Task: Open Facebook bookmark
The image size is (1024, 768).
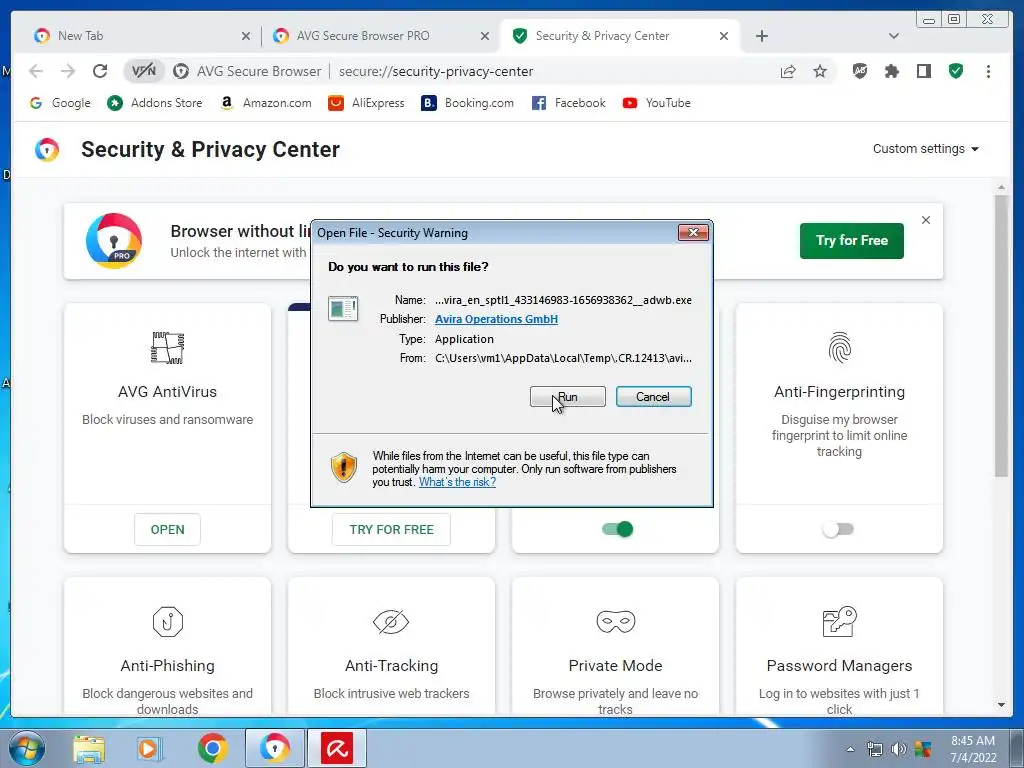Action: point(569,103)
